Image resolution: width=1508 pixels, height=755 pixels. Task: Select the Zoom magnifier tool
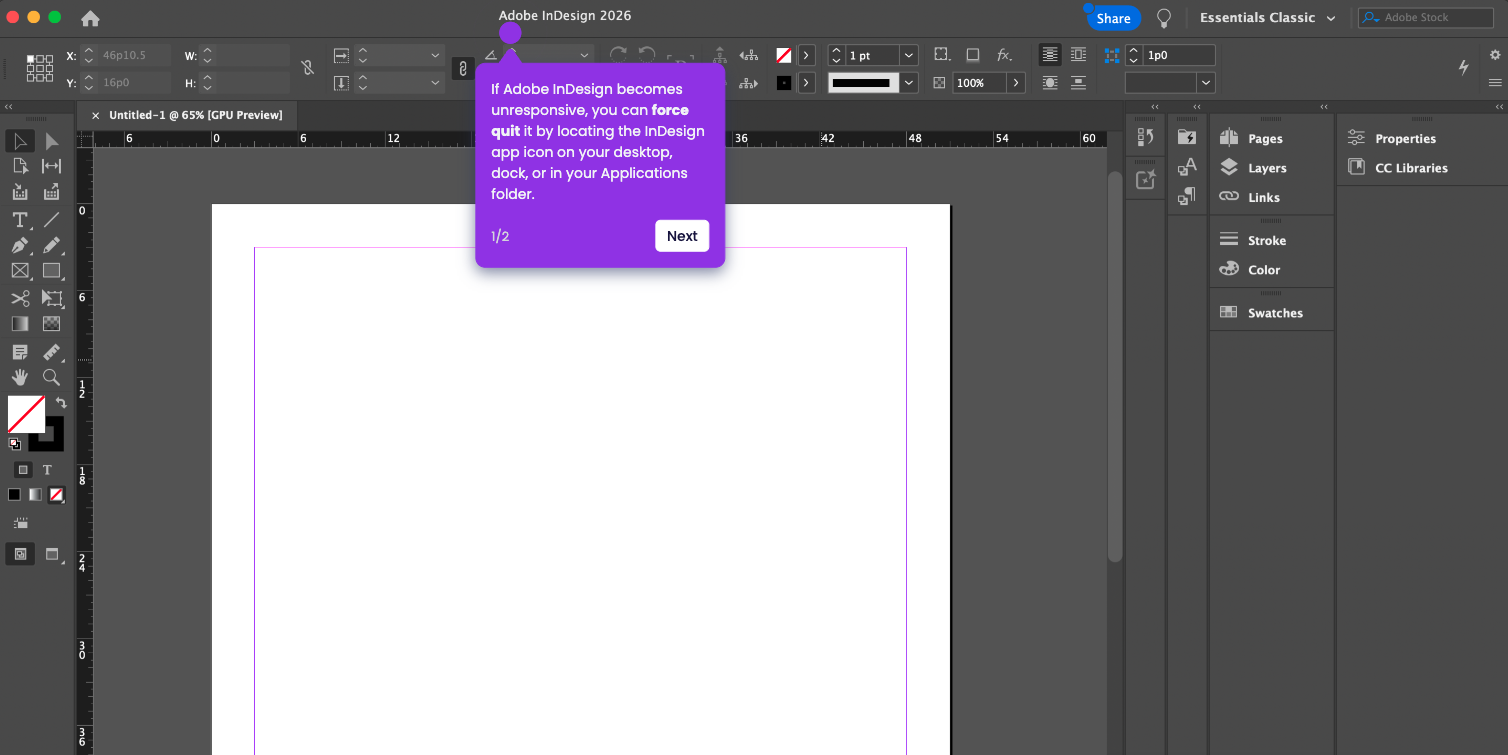click(52, 377)
